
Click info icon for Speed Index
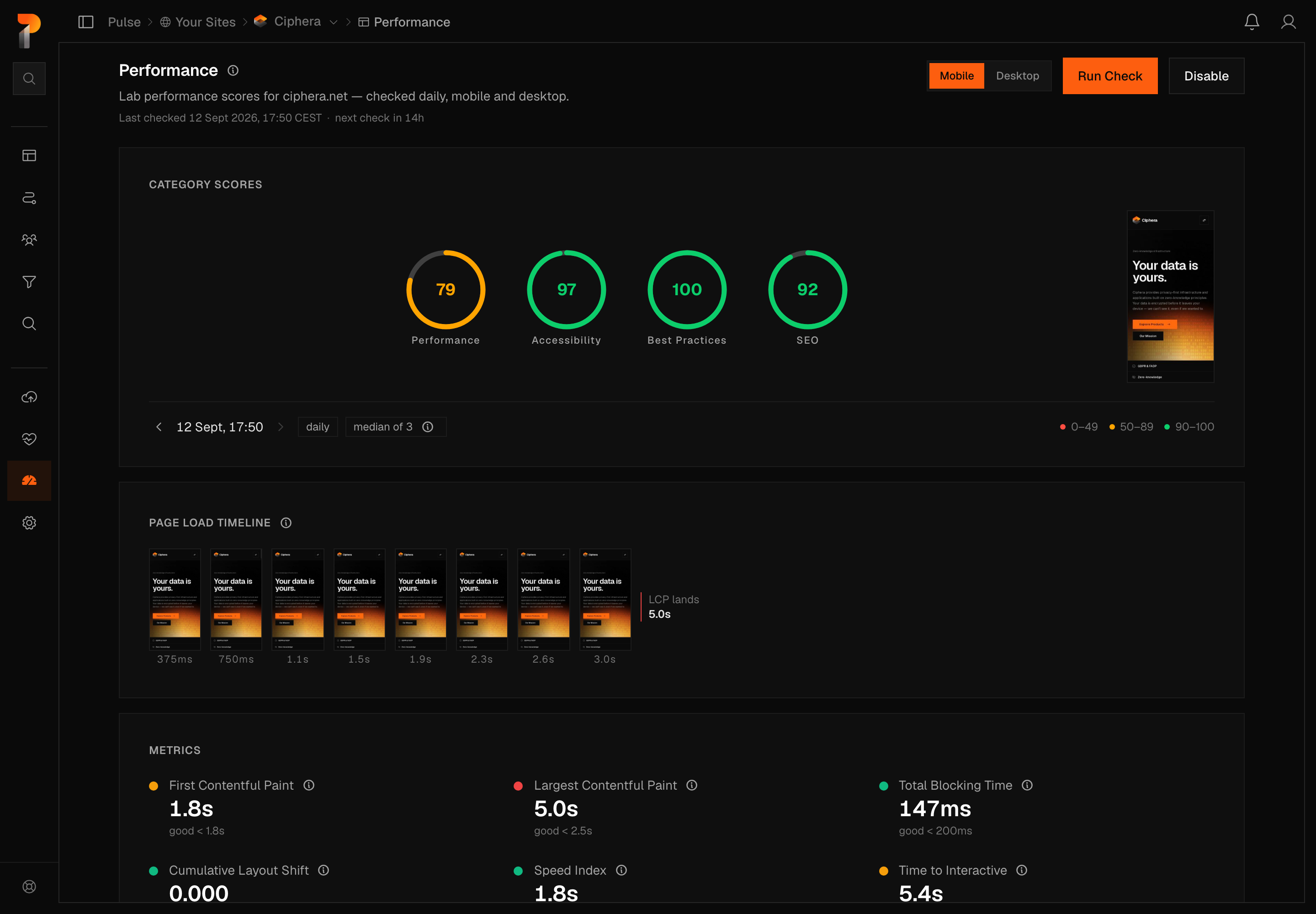[621, 870]
